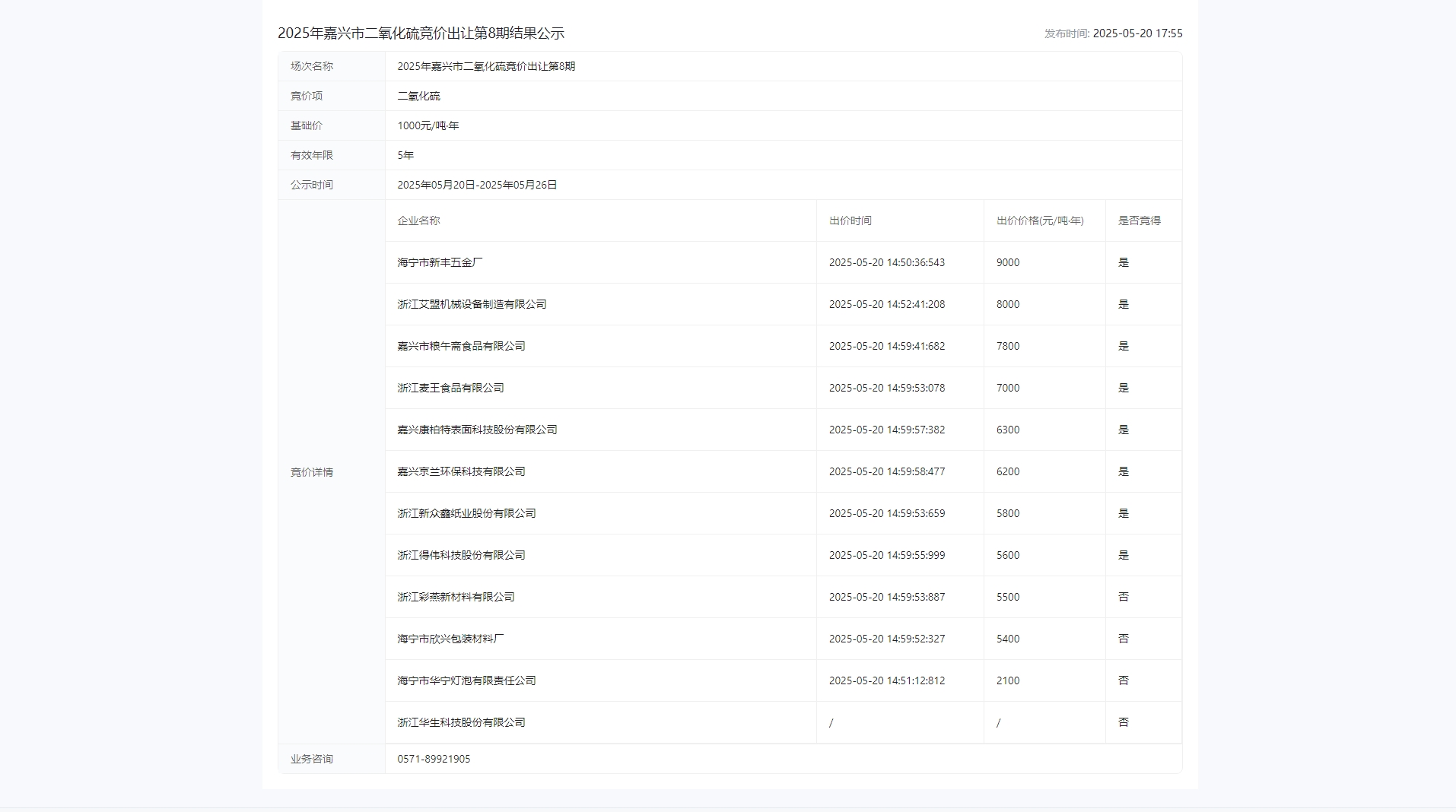Select 2025年05月20日-2025年05月26日 date range
The width and height of the screenshot is (1456, 812).
(x=477, y=185)
